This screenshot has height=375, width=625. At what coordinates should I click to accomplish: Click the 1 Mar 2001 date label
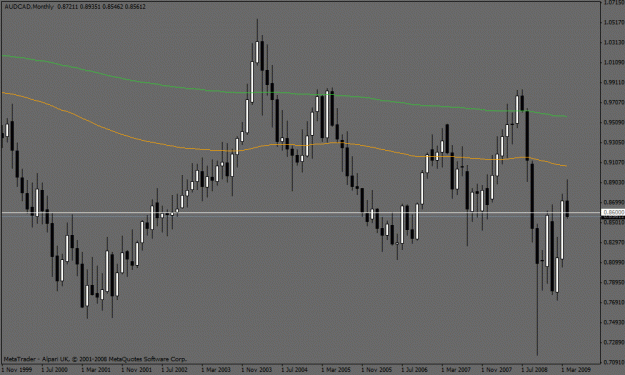pos(96,369)
